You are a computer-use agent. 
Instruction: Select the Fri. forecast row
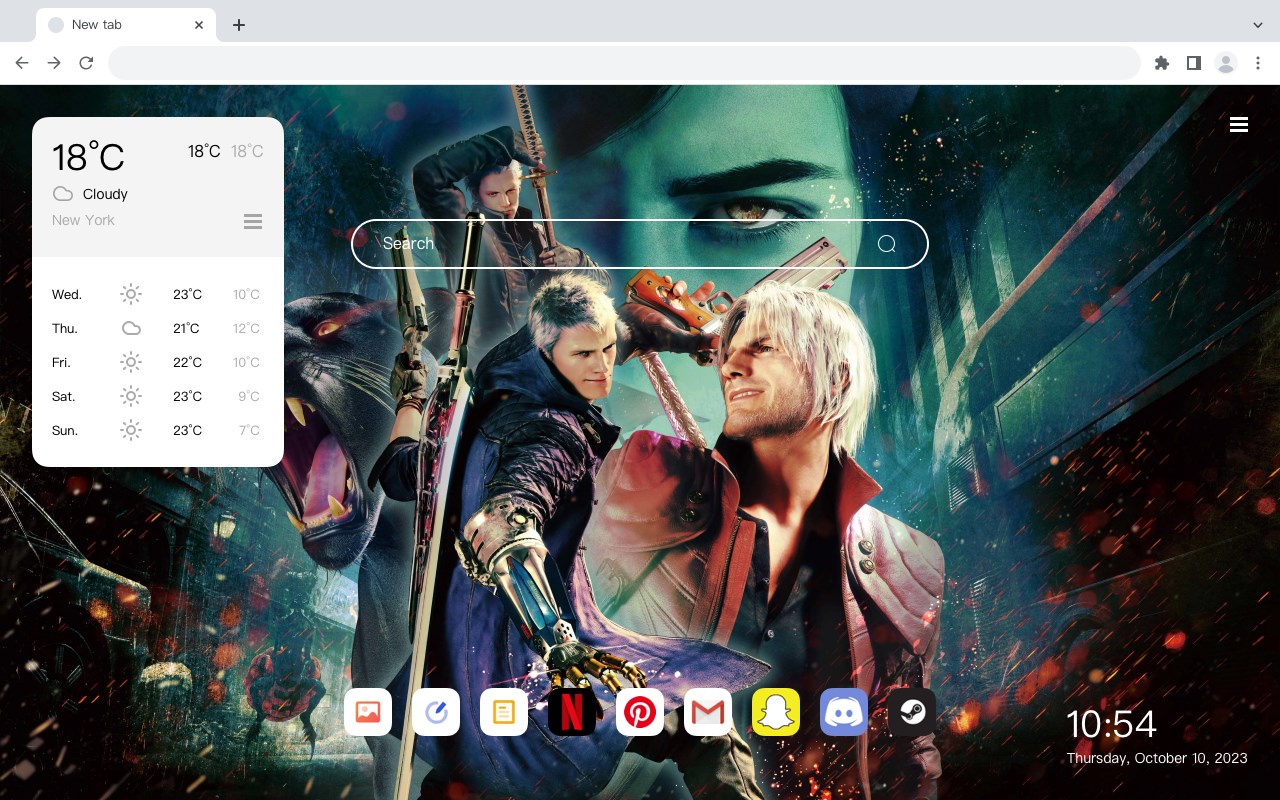[158, 362]
